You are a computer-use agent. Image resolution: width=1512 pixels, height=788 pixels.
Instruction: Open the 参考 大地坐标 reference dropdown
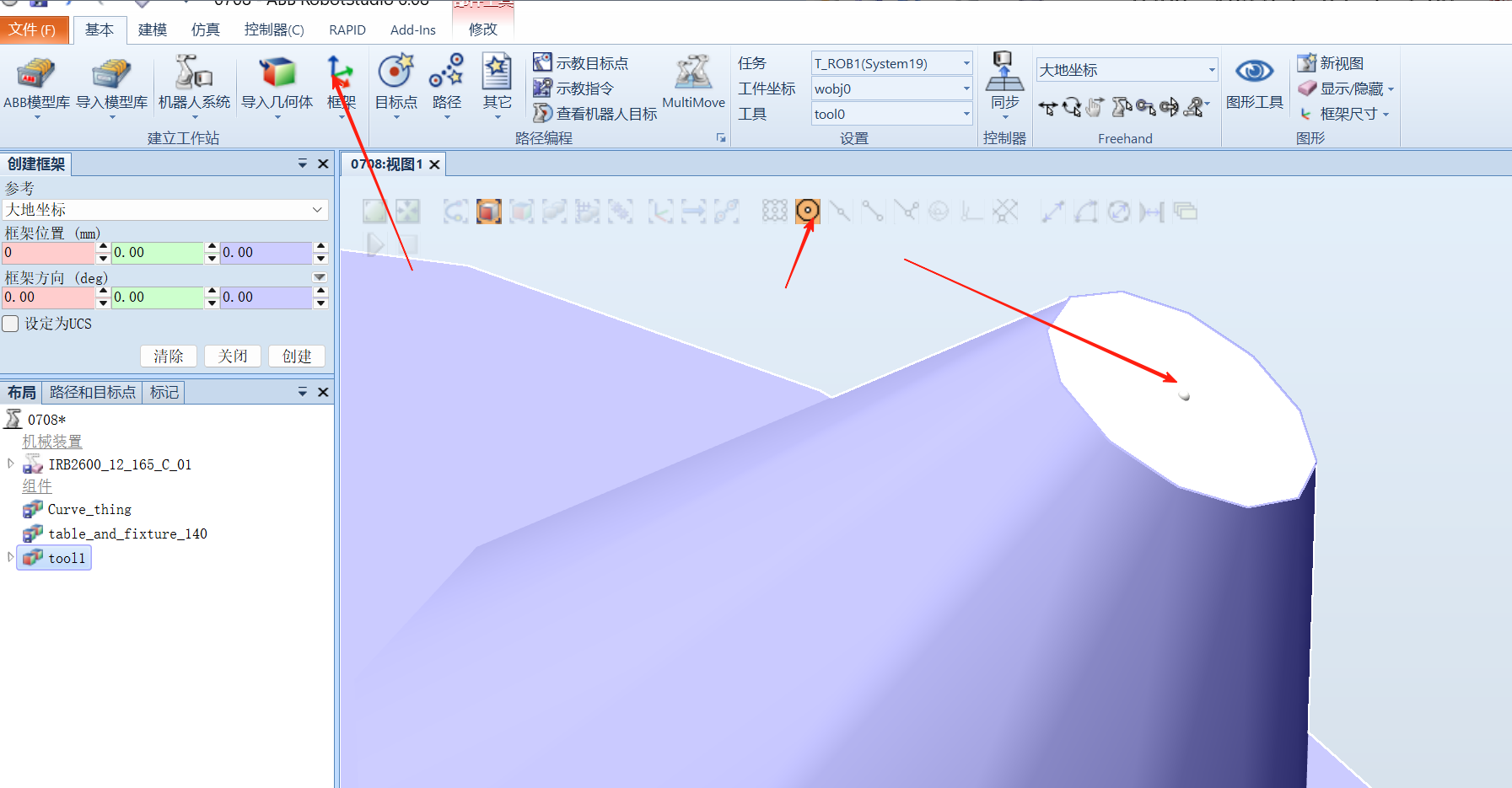pyautogui.click(x=165, y=209)
